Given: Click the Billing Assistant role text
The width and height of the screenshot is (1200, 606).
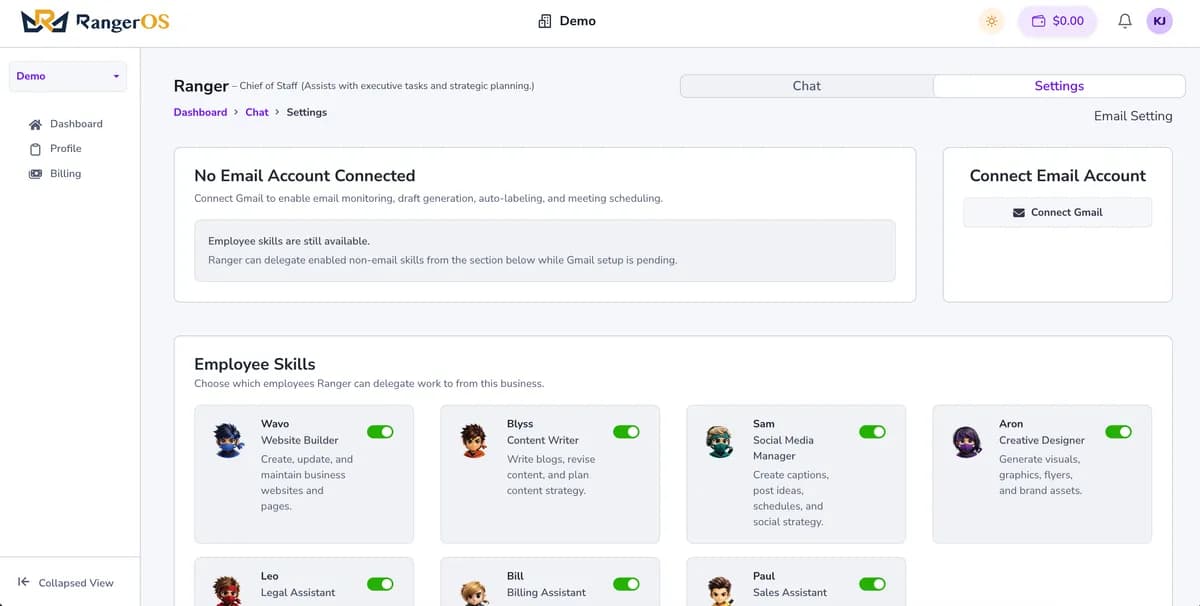Looking at the screenshot, I should [x=546, y=592].
